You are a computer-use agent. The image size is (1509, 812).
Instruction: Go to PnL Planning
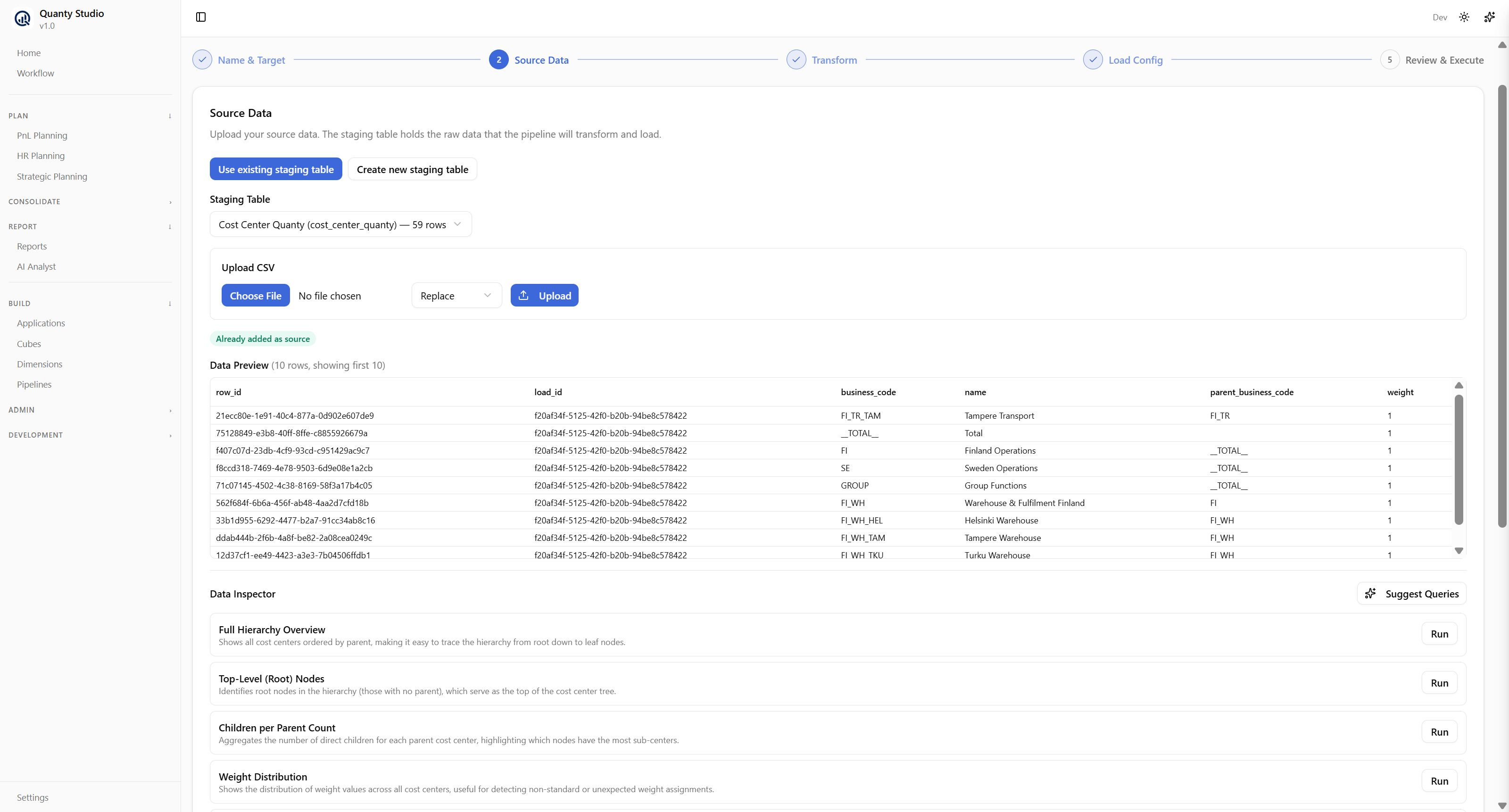point(42,135)
